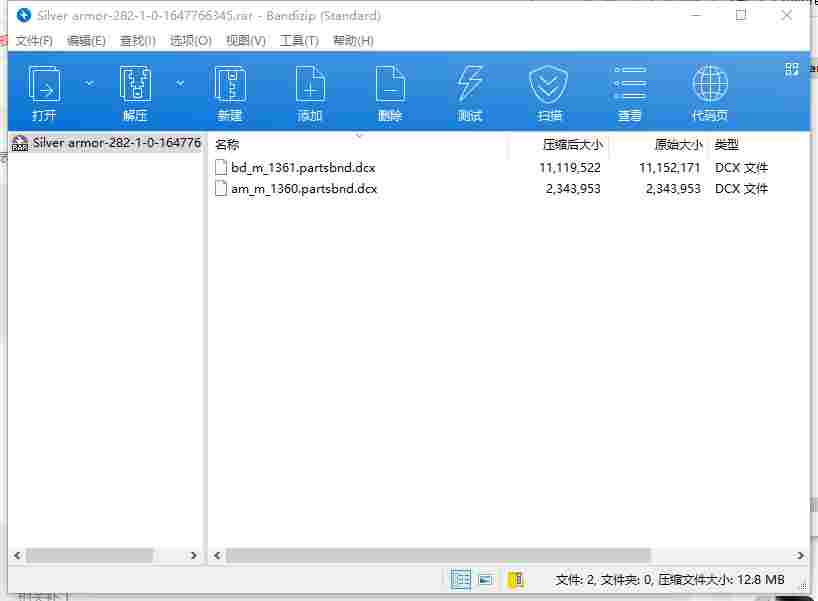Click the 打开 (Open) toolbar icon
Viewport: 818px width, 601px height.
[44, 83]
